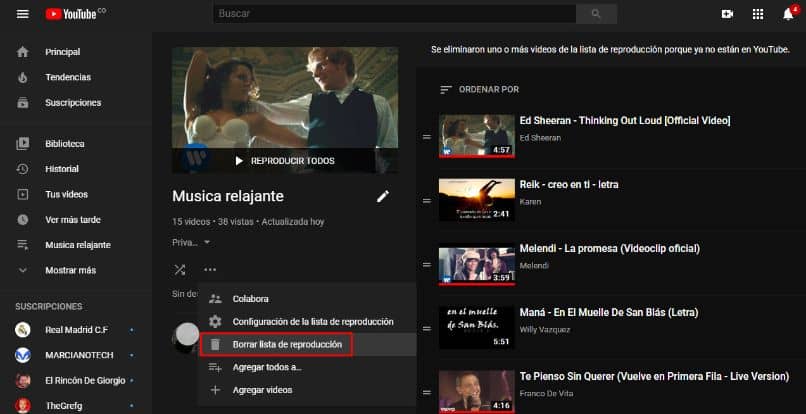Image resolution: width=806 pixels, height=414 pixels.
Task: Click the Principal home icon
Action: pyautogui.click(x=23, y=52)
